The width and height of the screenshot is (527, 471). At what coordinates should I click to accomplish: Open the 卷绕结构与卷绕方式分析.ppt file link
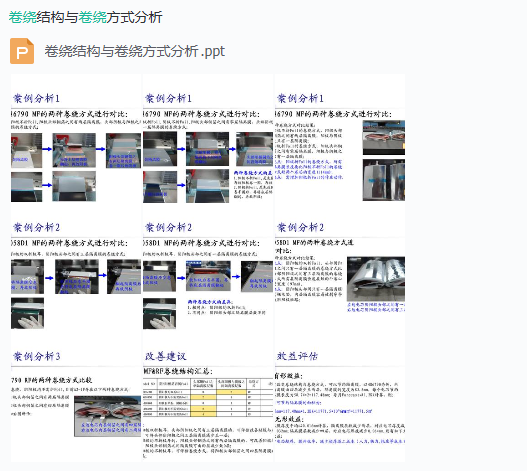coord(134,51)
